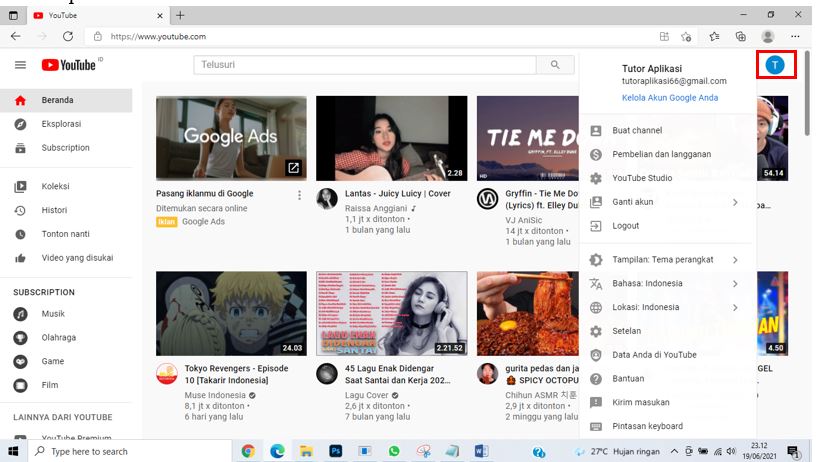This screenshot has width=817, height=462.
Task: Open Photoshop from the Windows taskbar
Action: point(336,451)
